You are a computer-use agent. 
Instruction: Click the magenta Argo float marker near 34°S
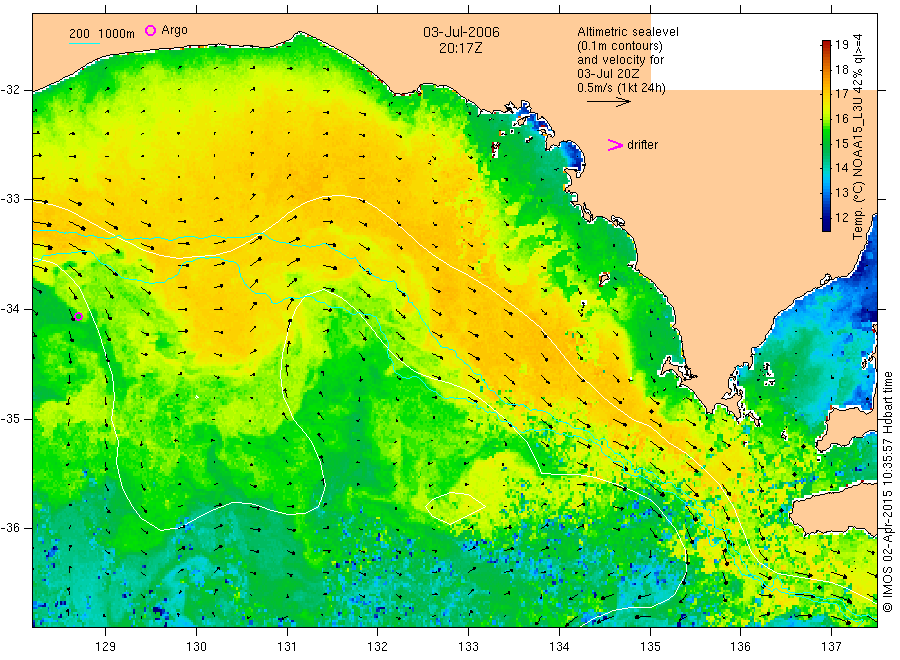click(79, 316)
